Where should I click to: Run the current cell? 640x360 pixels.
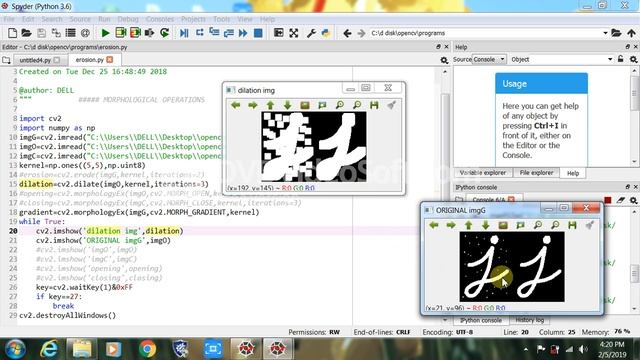(x=120, y=33)
